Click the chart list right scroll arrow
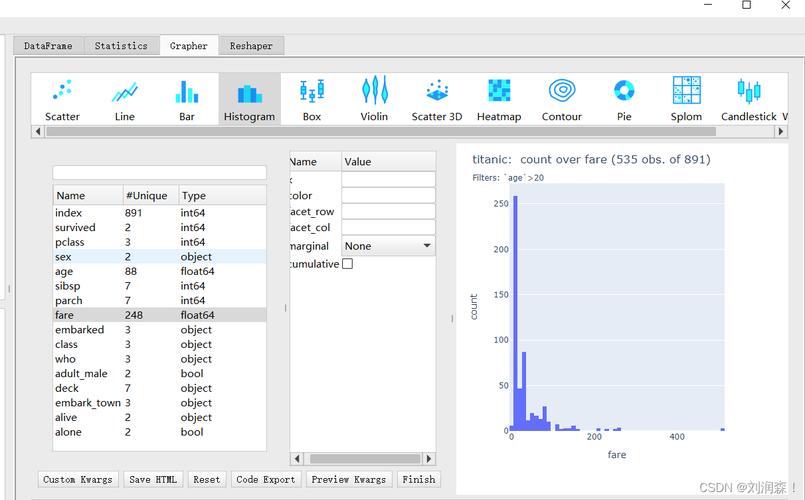The image size is (805, 500). [x=780, y=131]
